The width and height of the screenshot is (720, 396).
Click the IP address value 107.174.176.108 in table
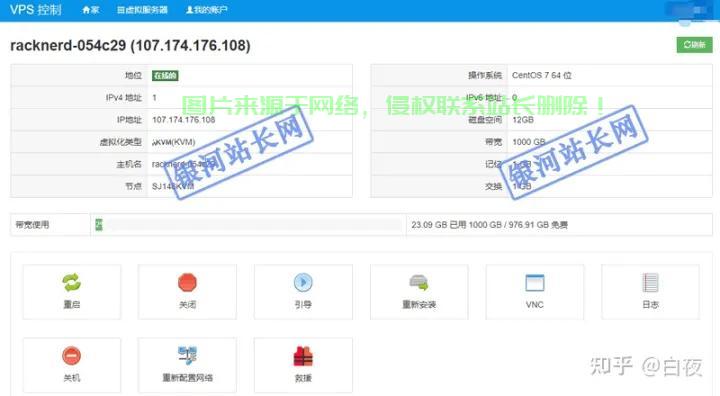pos(184,120)
